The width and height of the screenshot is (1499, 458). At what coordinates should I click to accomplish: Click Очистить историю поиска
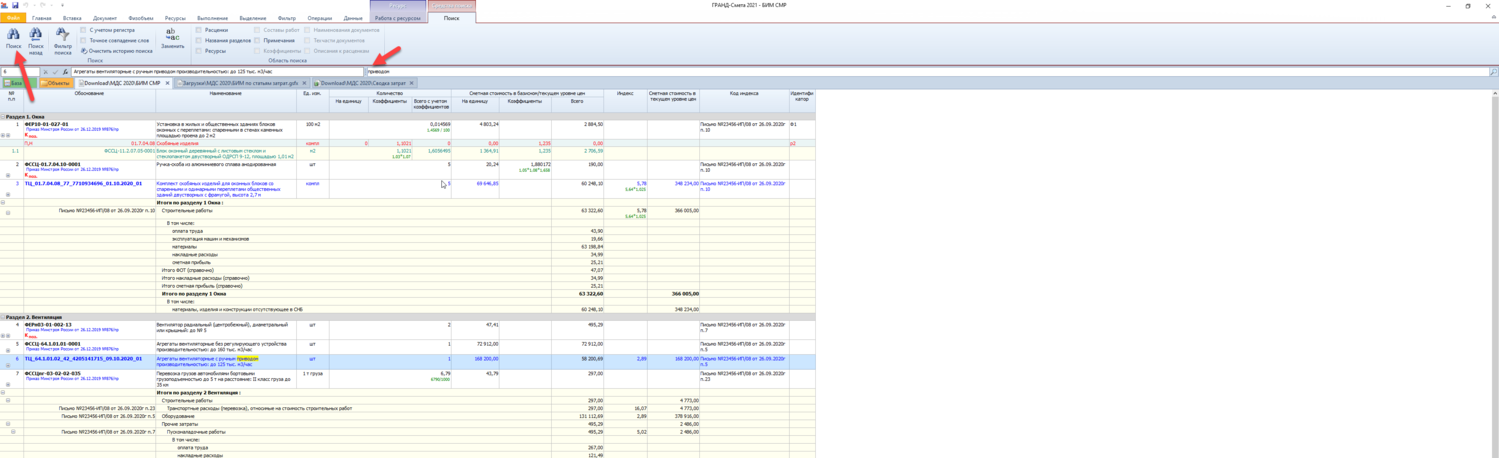coord(119,51)
